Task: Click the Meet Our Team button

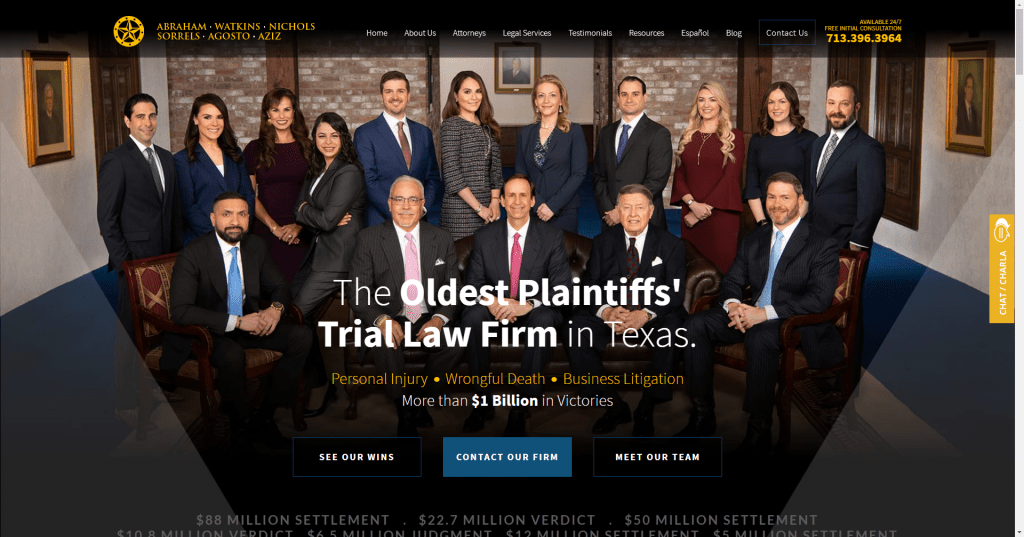Action: (x=658, y=457)
